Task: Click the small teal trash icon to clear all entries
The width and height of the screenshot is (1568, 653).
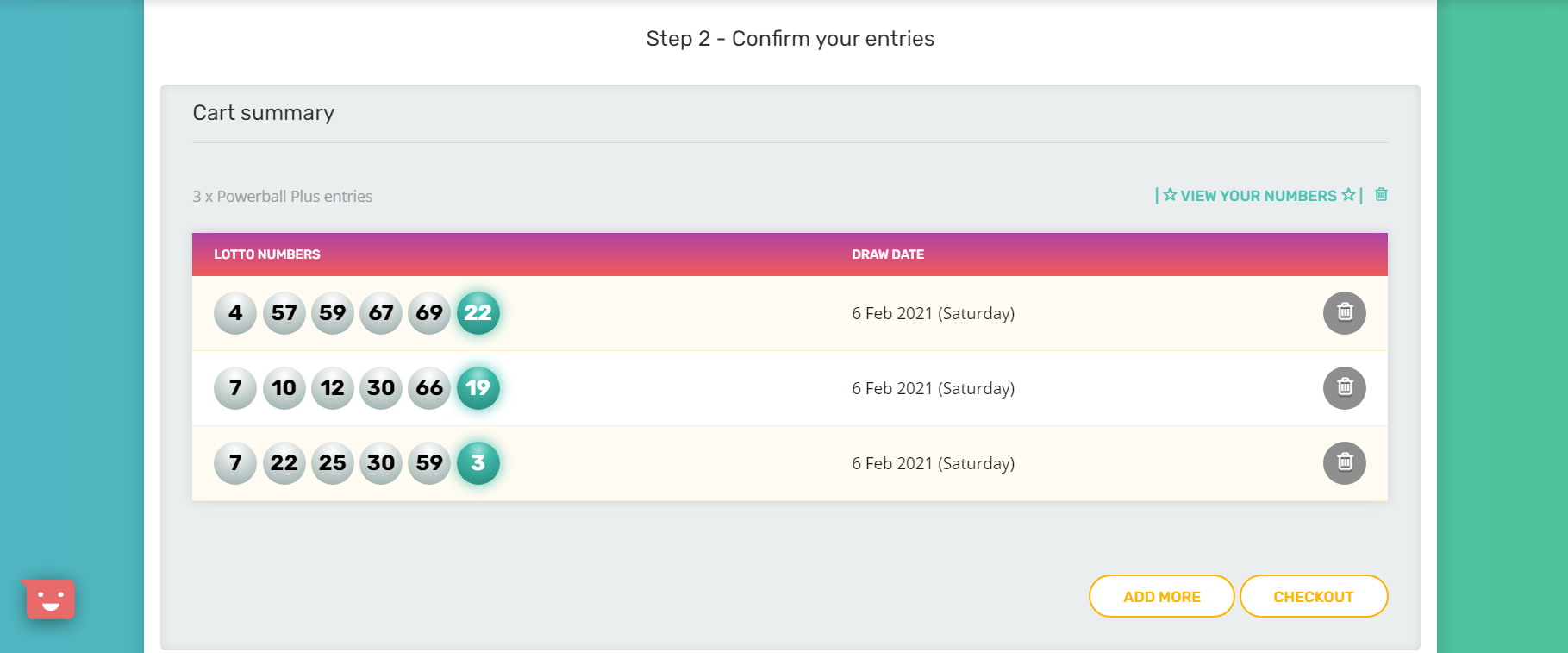Action: click(1381, 195)
